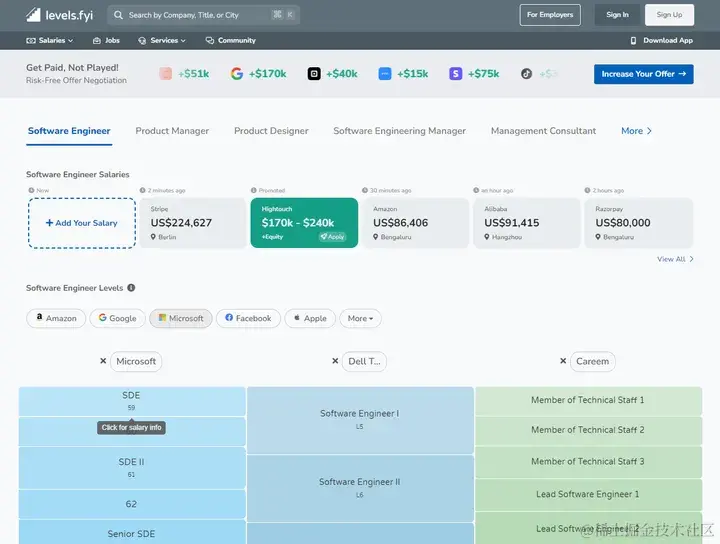The image size is (720, 544).
Task: Click the black square icon with +$40k
Action: (x=314, y=73)
